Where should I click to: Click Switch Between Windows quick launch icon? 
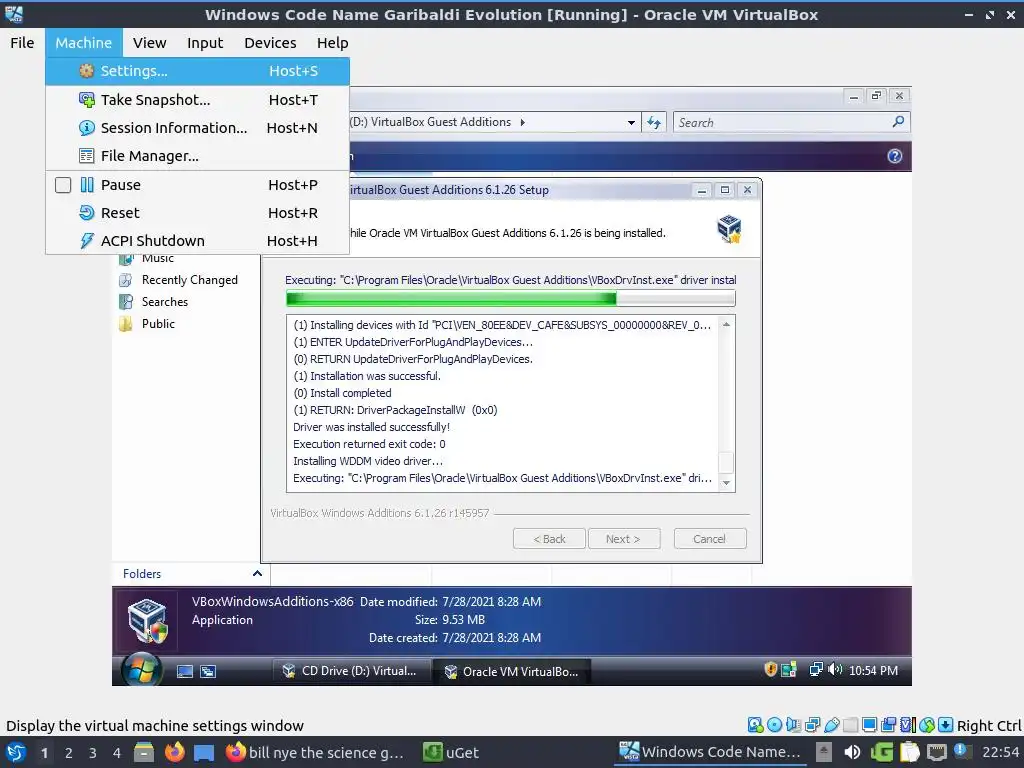[x=208, y=671]
